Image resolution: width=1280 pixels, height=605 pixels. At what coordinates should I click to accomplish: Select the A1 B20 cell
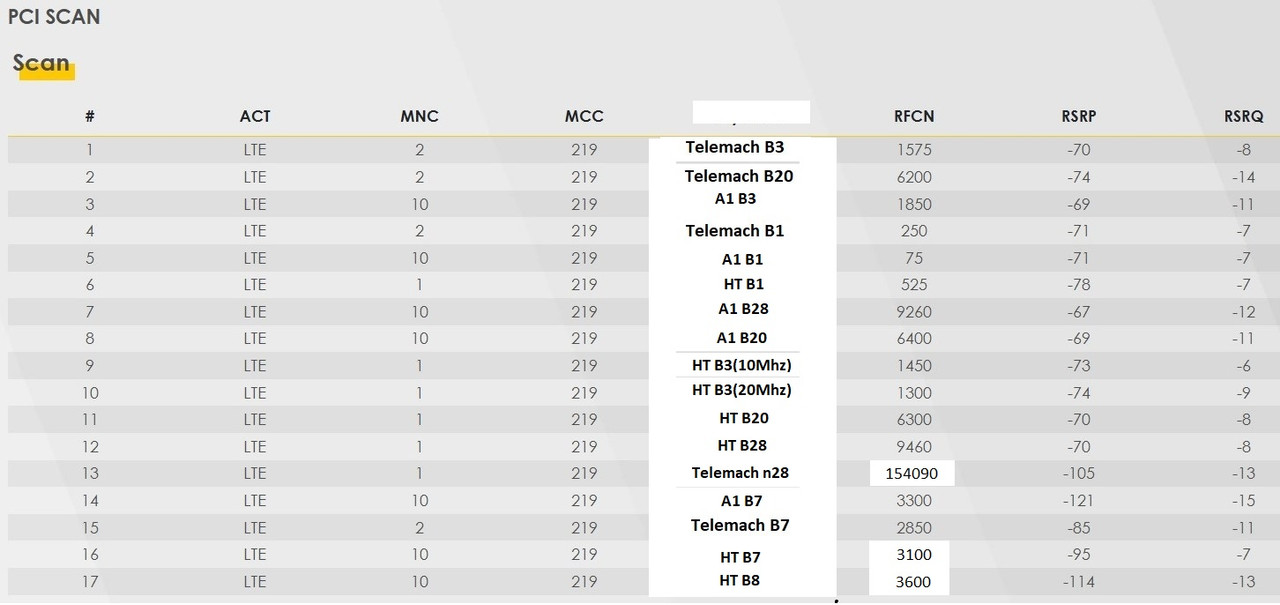point(742,338)
